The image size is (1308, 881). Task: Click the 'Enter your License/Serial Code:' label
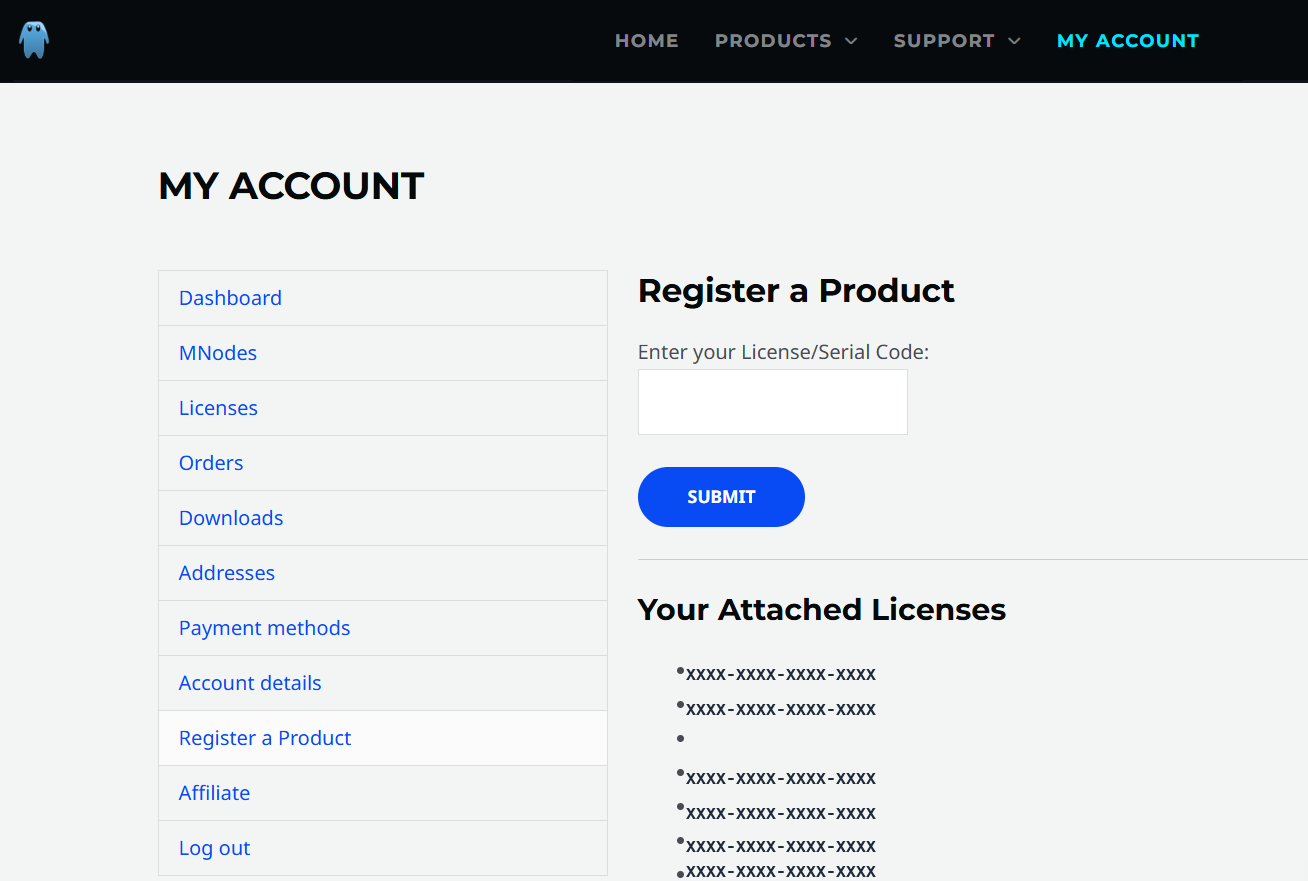click(x=784, y=352)
